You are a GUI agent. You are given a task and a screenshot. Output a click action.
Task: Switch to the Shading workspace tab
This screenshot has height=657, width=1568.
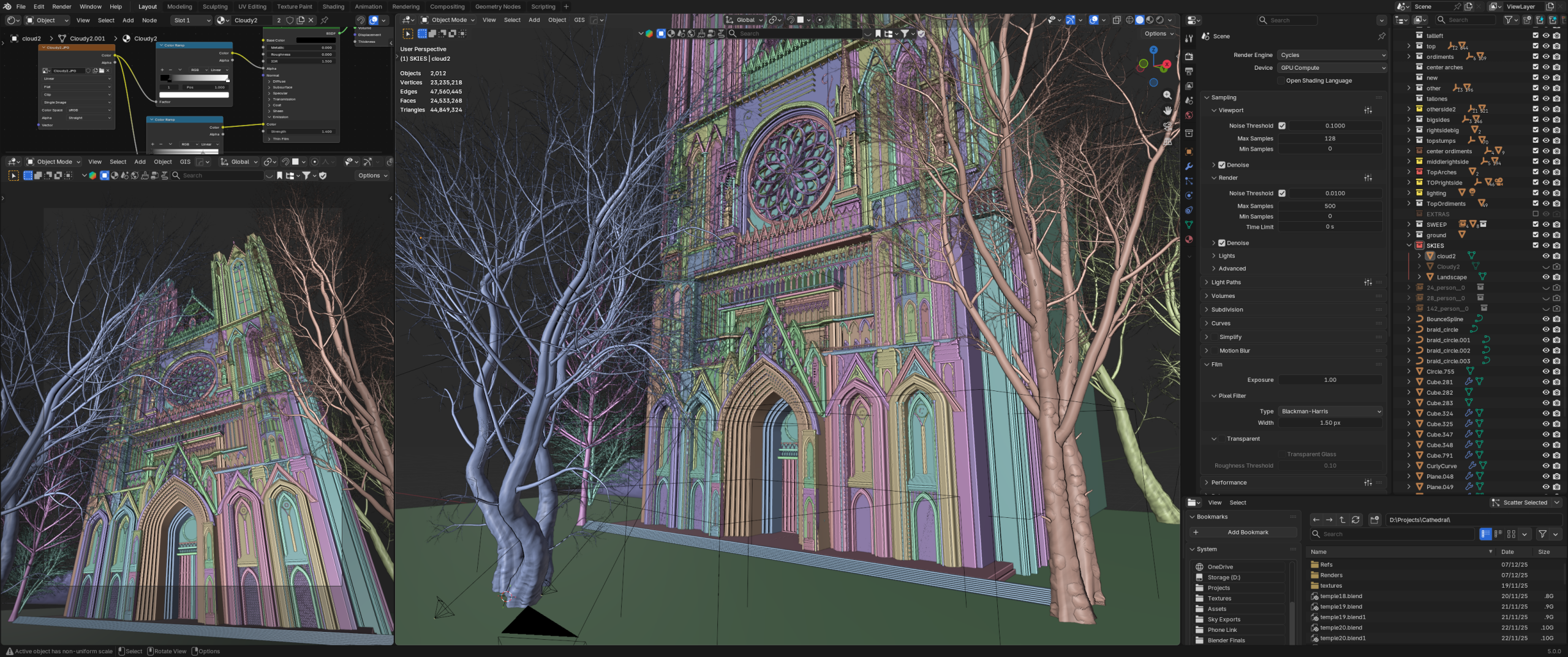(x=333, y=7)
